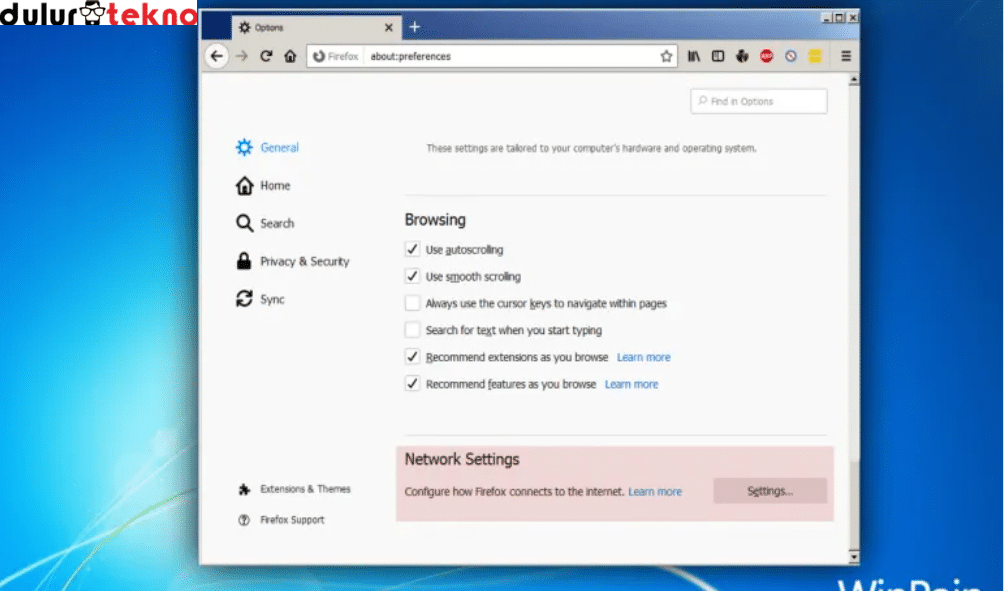Open the Library icon in toolbar

(693, 56)
